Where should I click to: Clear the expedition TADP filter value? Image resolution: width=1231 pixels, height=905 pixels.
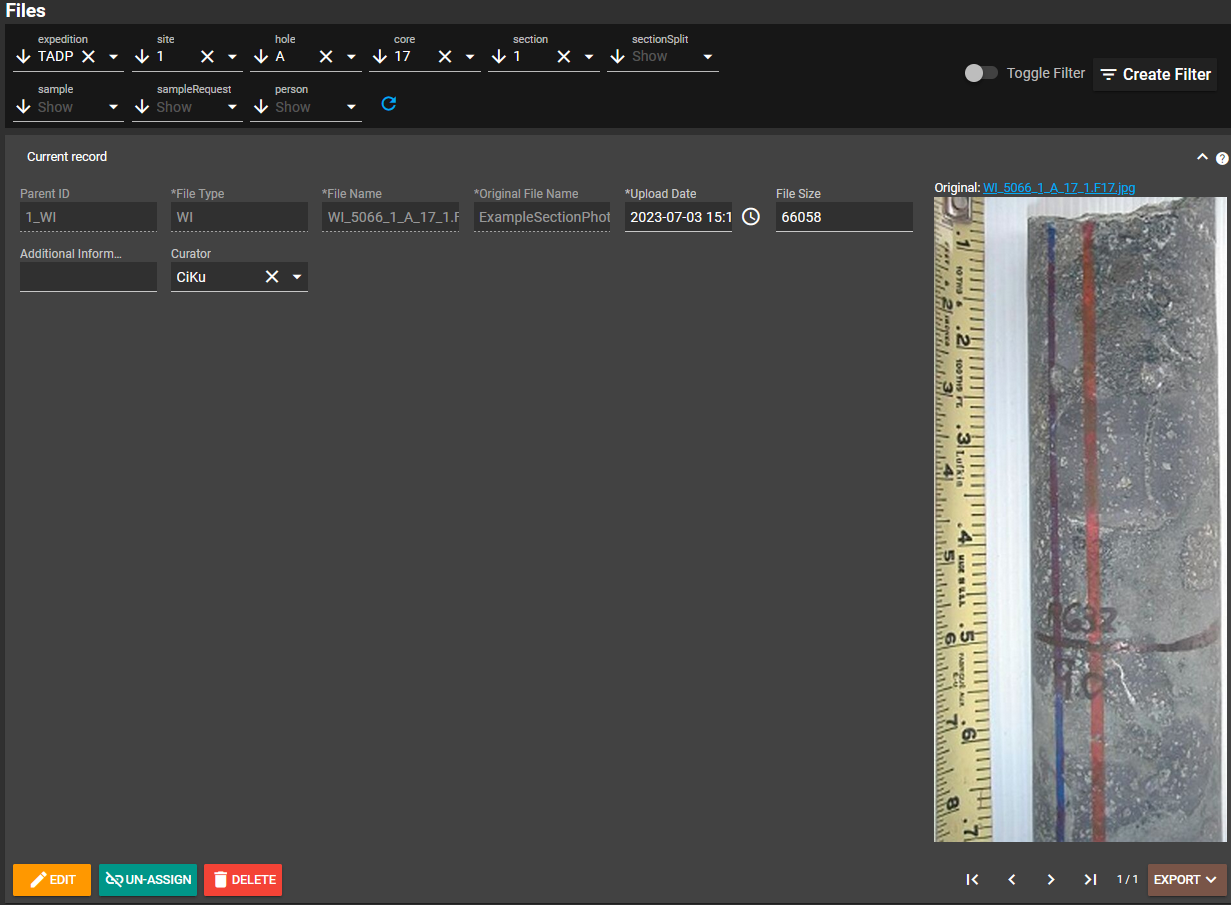(x=88, y=57)
